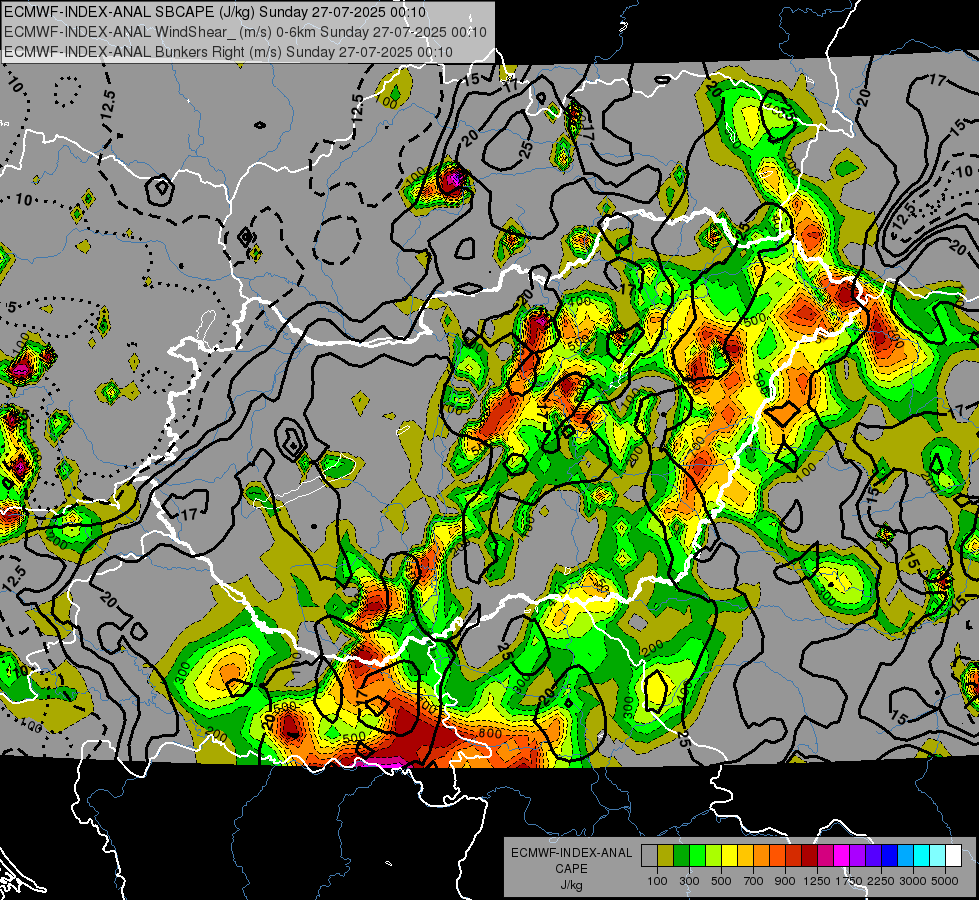Click the WindShear 0-6km title line
The height and width of the screenshot is (900, 979).
245,32
